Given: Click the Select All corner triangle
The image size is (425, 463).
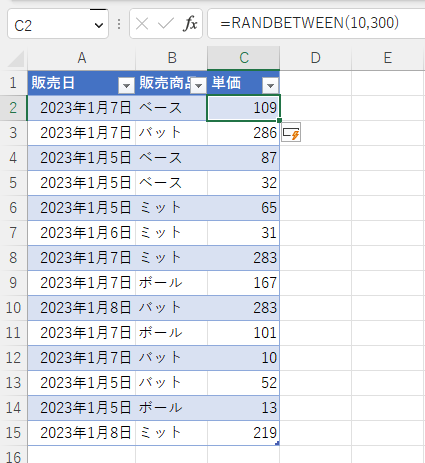Looking at the screenshot, I should (x=16, y=59).
